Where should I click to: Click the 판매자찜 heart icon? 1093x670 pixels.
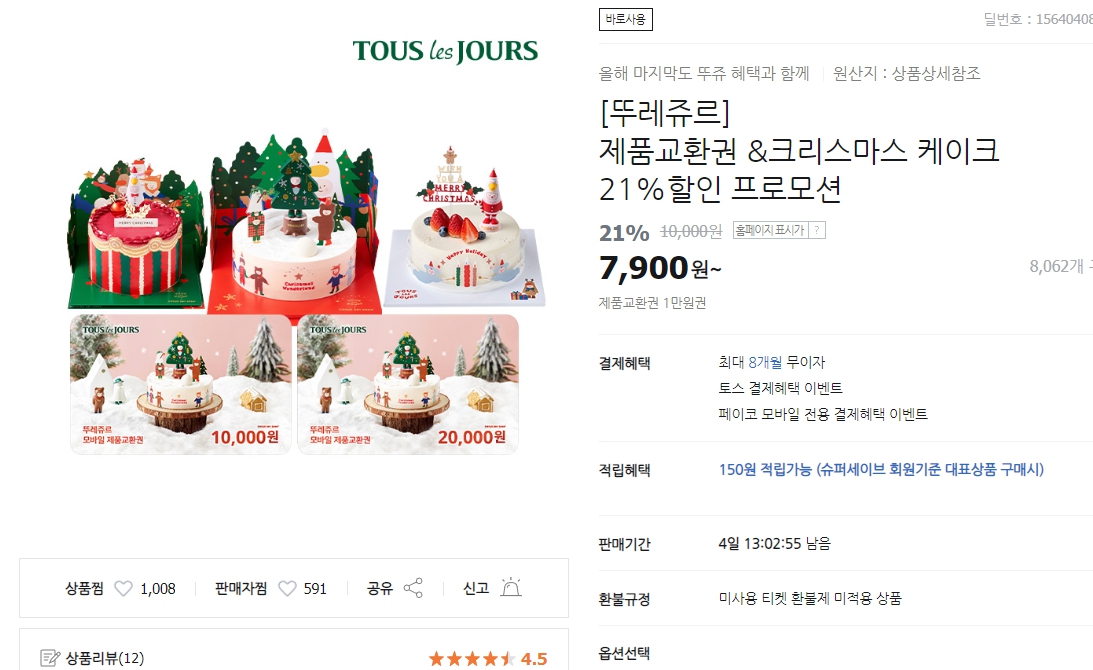tap(287, 588)
